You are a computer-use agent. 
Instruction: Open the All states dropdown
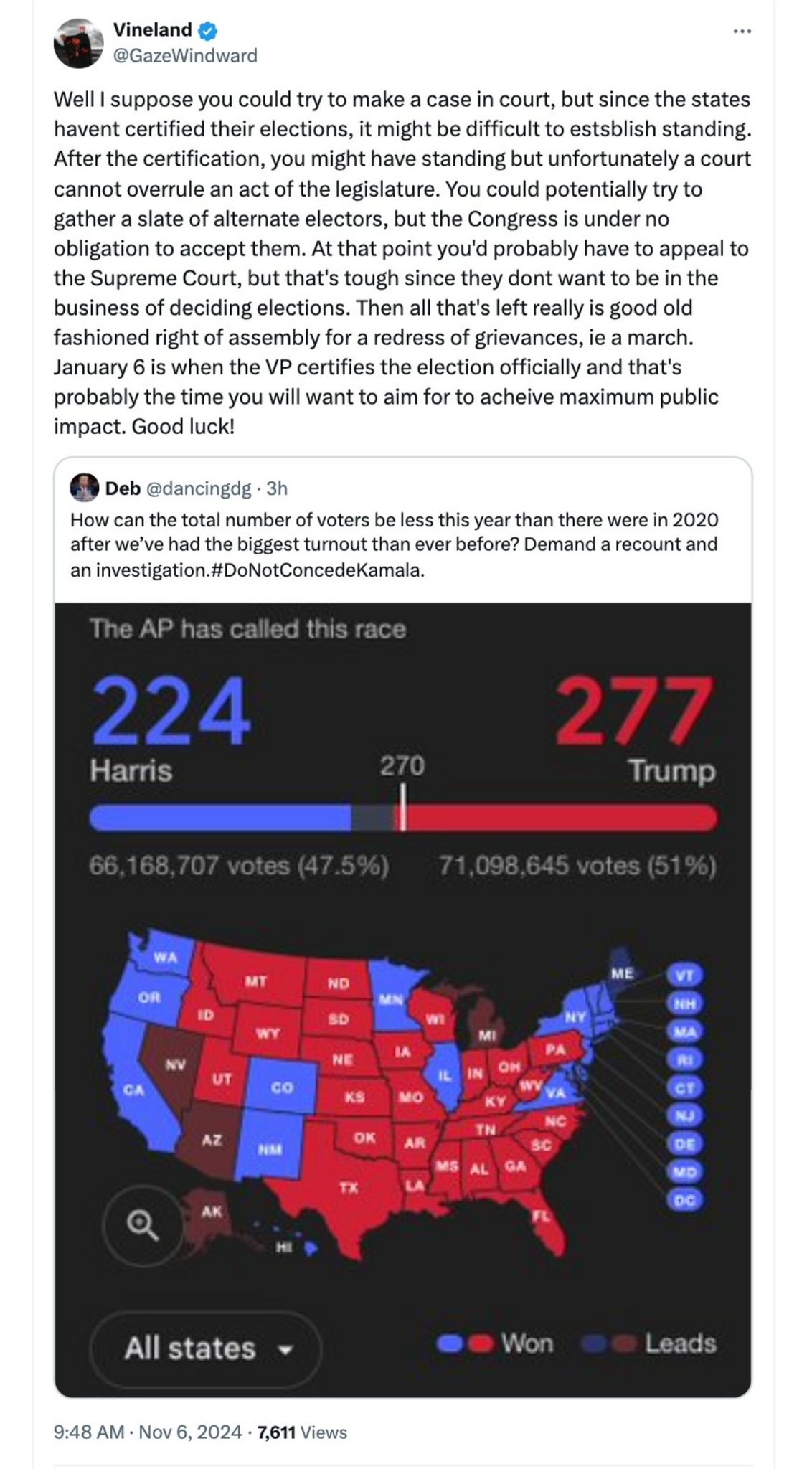pos(207,1348)
